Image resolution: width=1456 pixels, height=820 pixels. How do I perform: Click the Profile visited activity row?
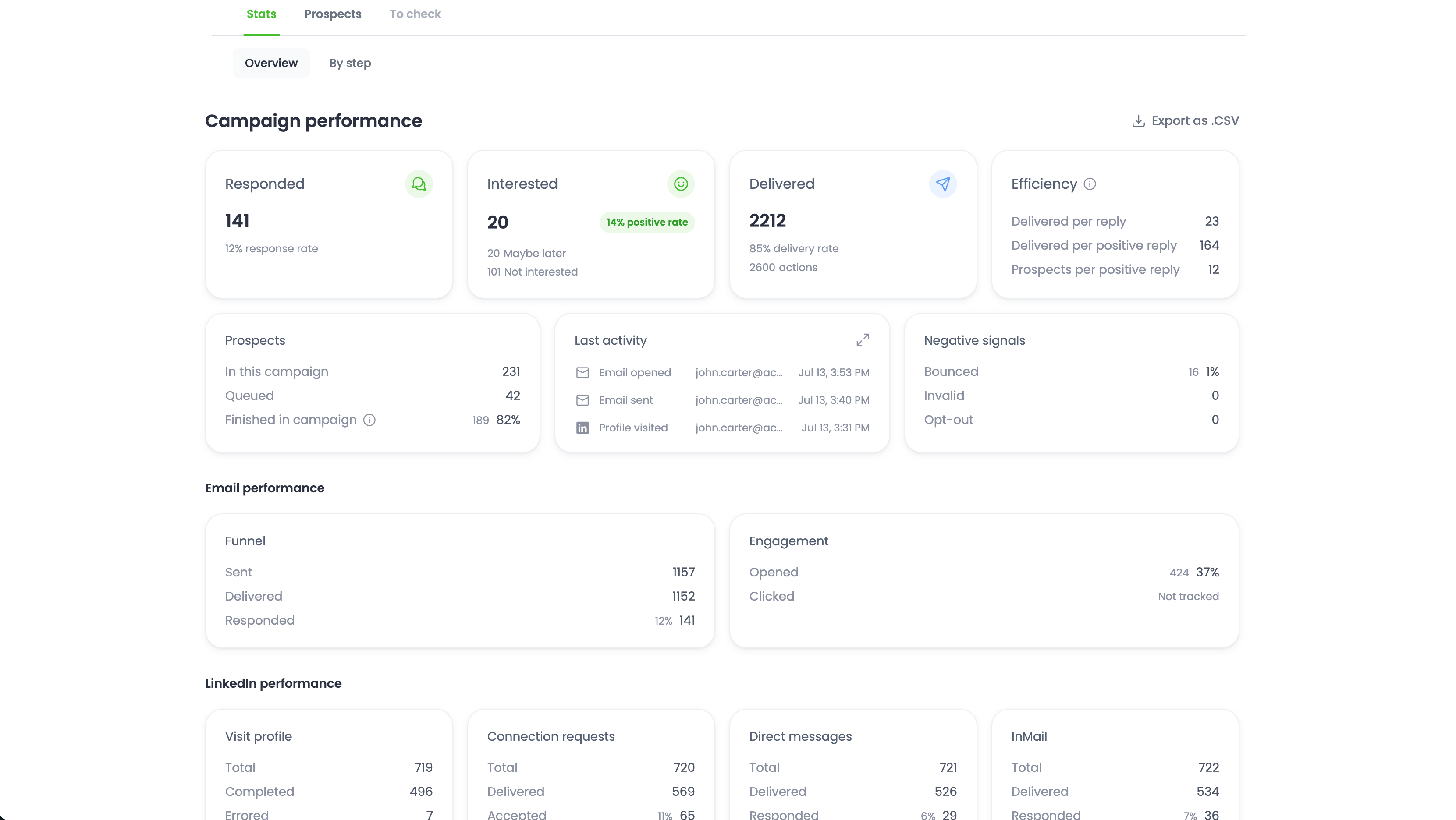point(722,428)
